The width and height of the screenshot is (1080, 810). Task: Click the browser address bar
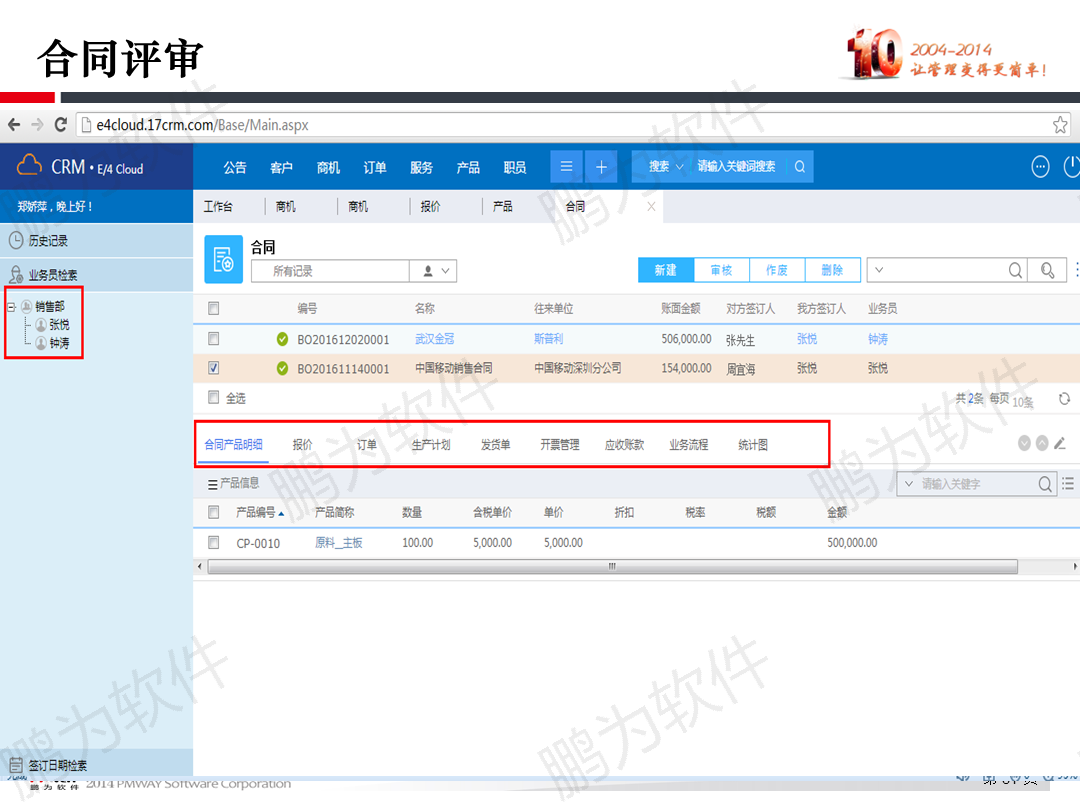click(573, 125)
